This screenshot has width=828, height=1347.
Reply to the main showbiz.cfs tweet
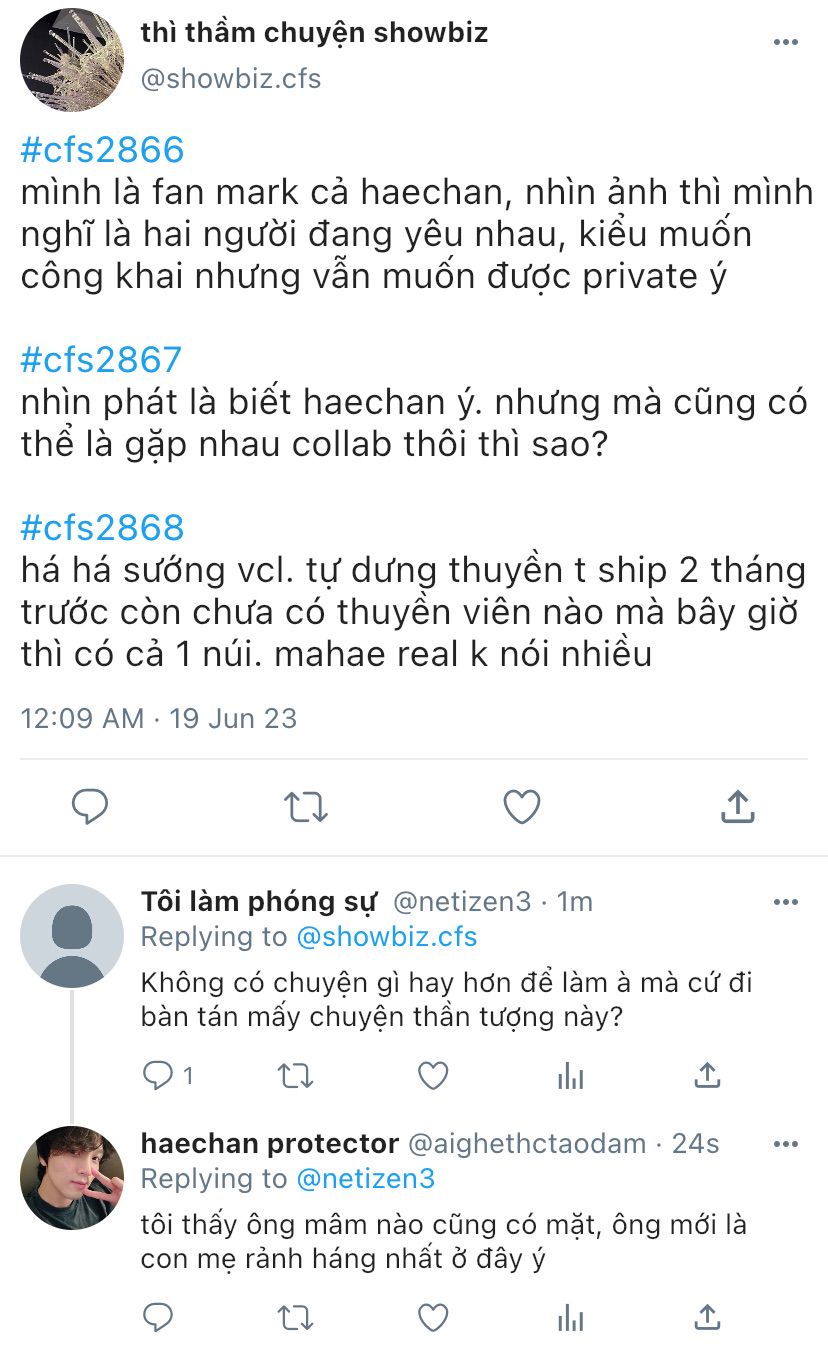[x=90, y=806]
